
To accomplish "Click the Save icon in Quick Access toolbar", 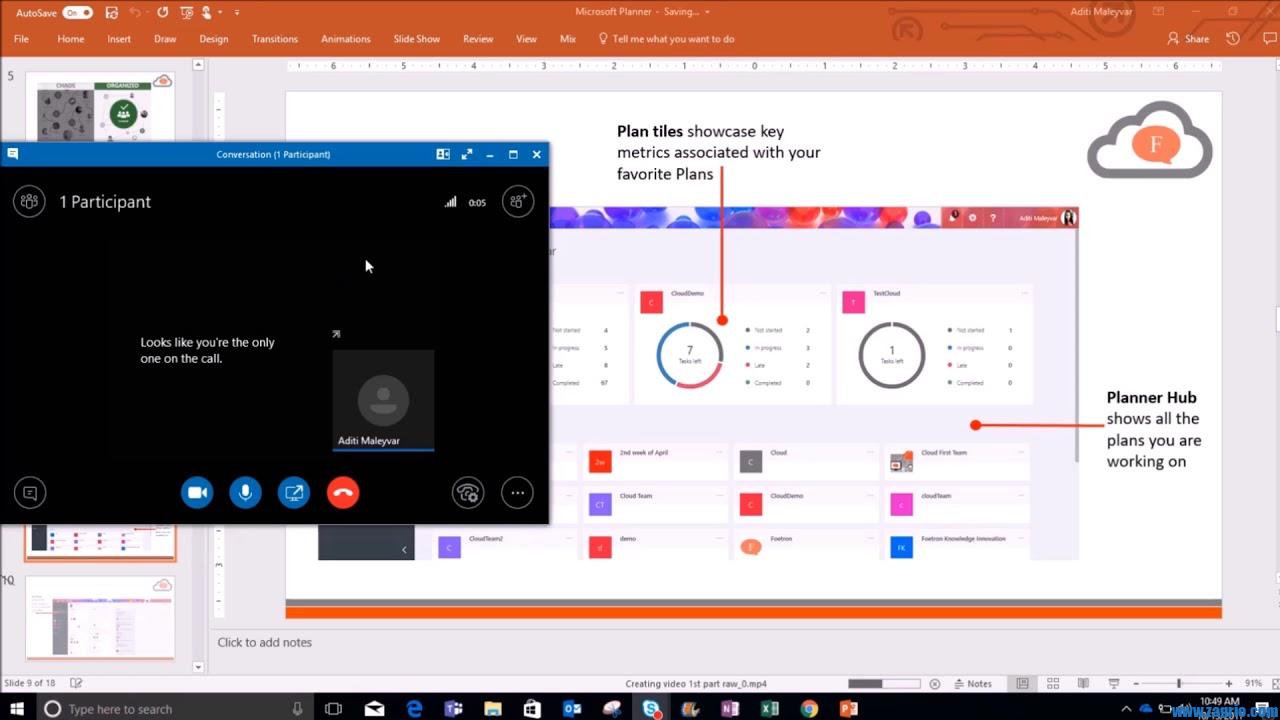I will pos(111,13).
